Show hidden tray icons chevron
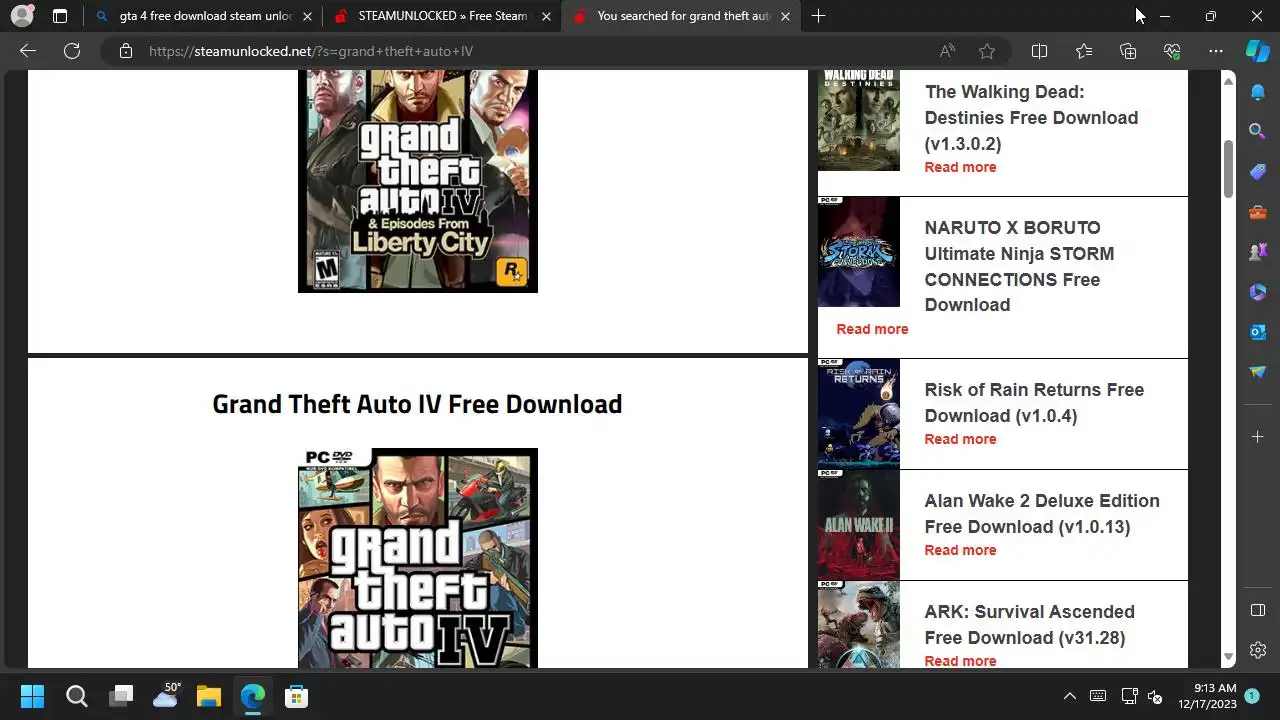This screenshot has height=720, width=1280. click(1069, 696)
